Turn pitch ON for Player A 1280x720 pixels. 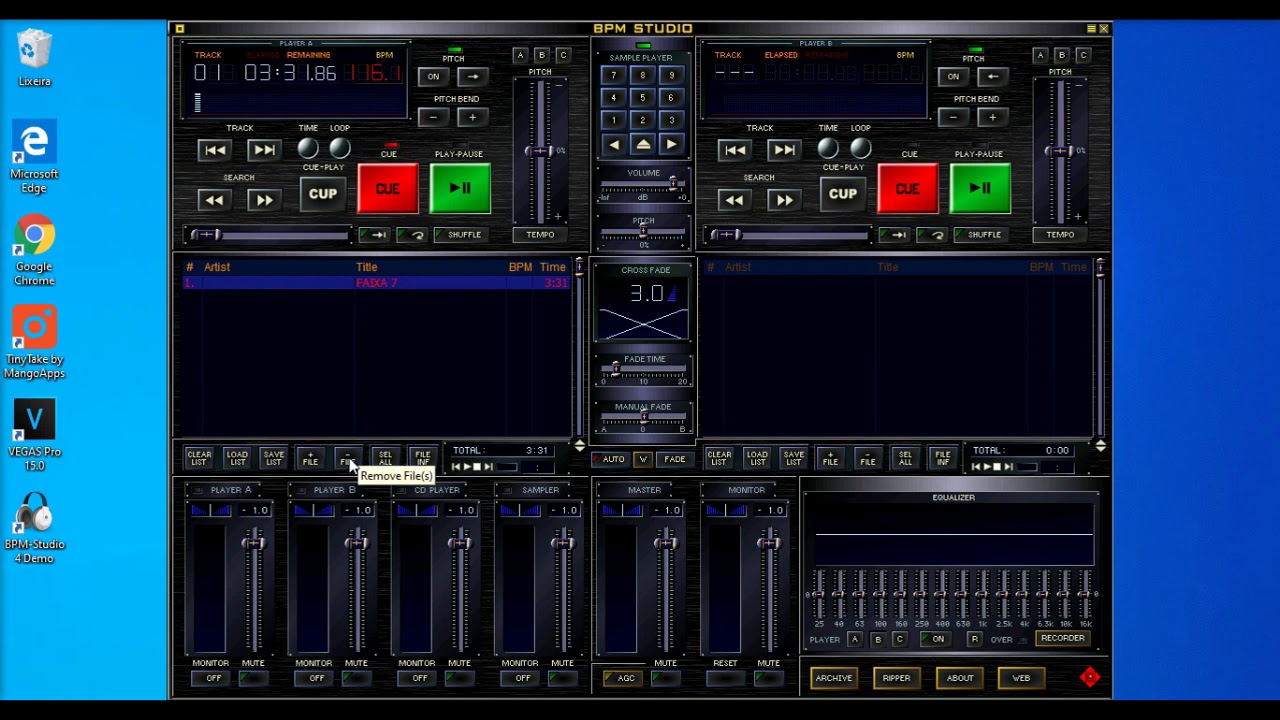433,77
